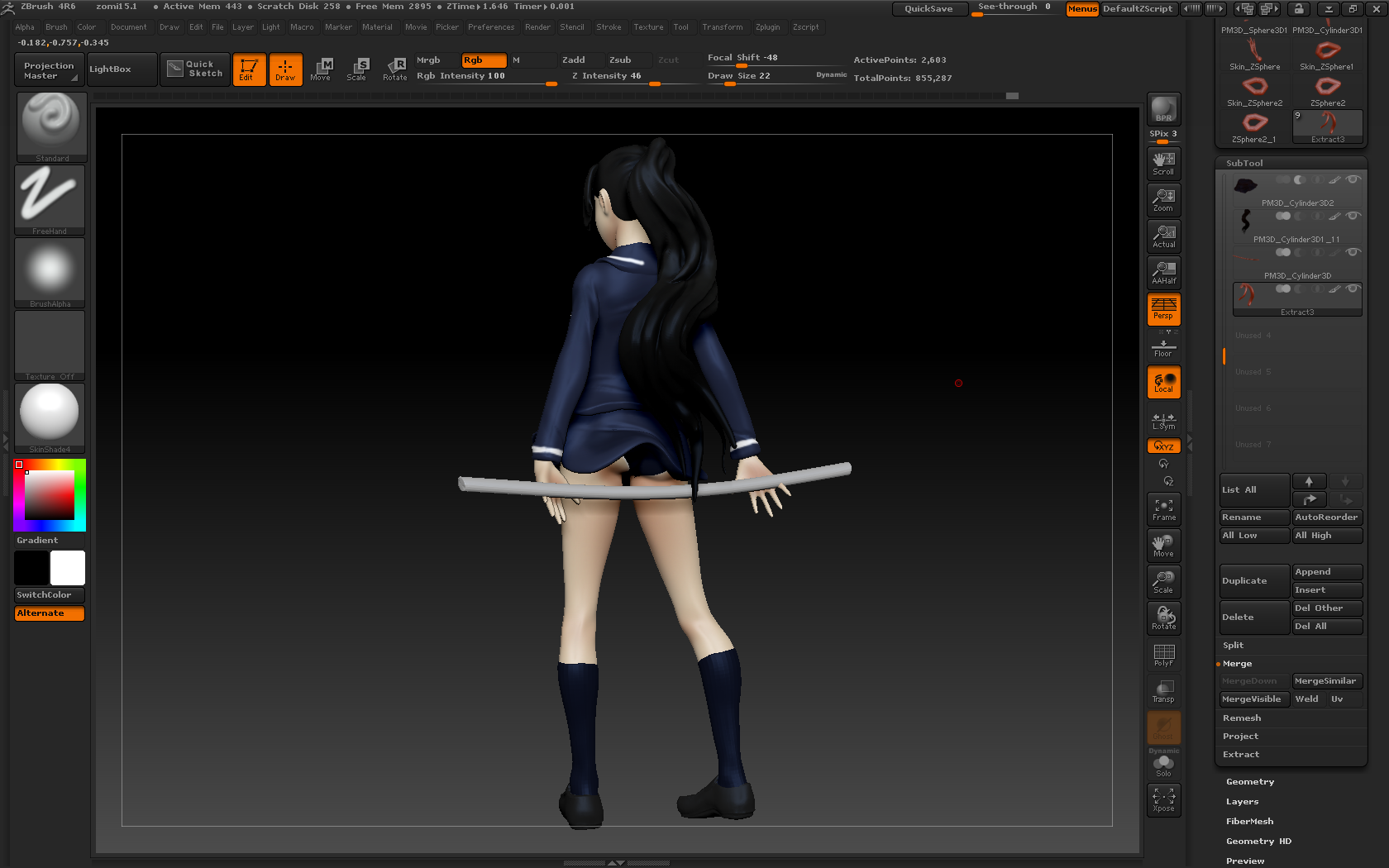Screen dimensions: 1389x868
Task: Toggle the Floor grid
Action: coord(1163,347)
